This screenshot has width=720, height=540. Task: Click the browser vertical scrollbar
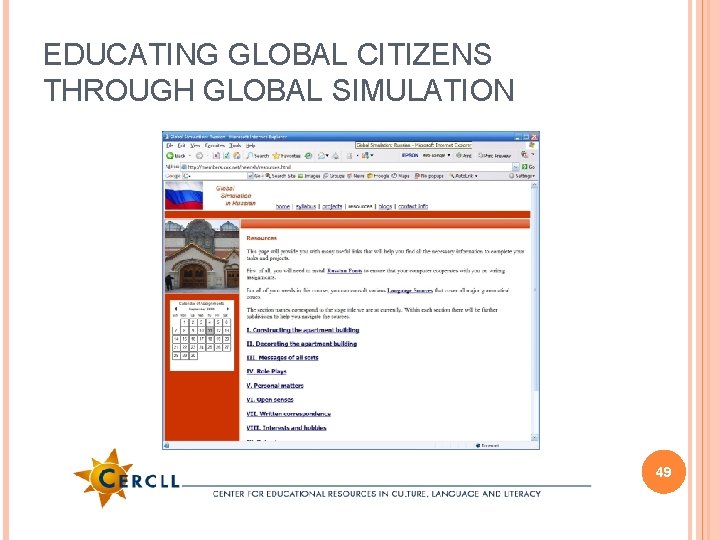(534, 310)
